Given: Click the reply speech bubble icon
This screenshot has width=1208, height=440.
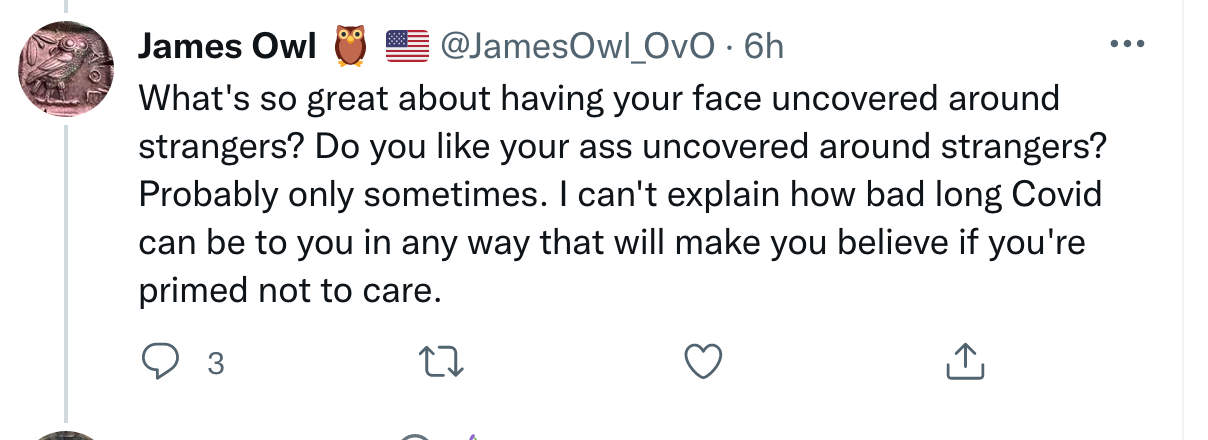Looking at the screenshot, I should coord(159,362).
